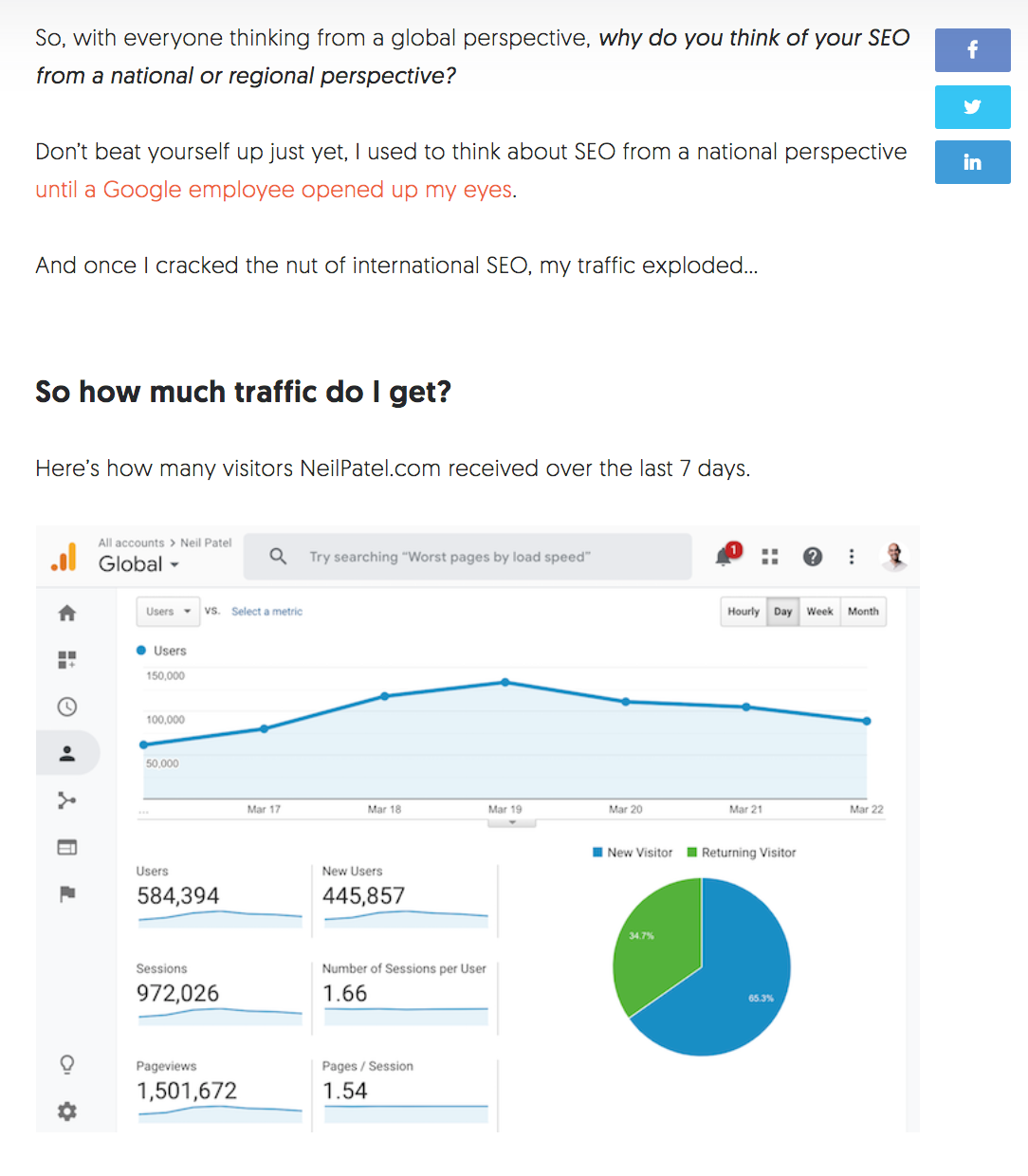Open Discover lightbulb icon
Viewport: 1028px width, 1176px height.
coord(67,1064)
